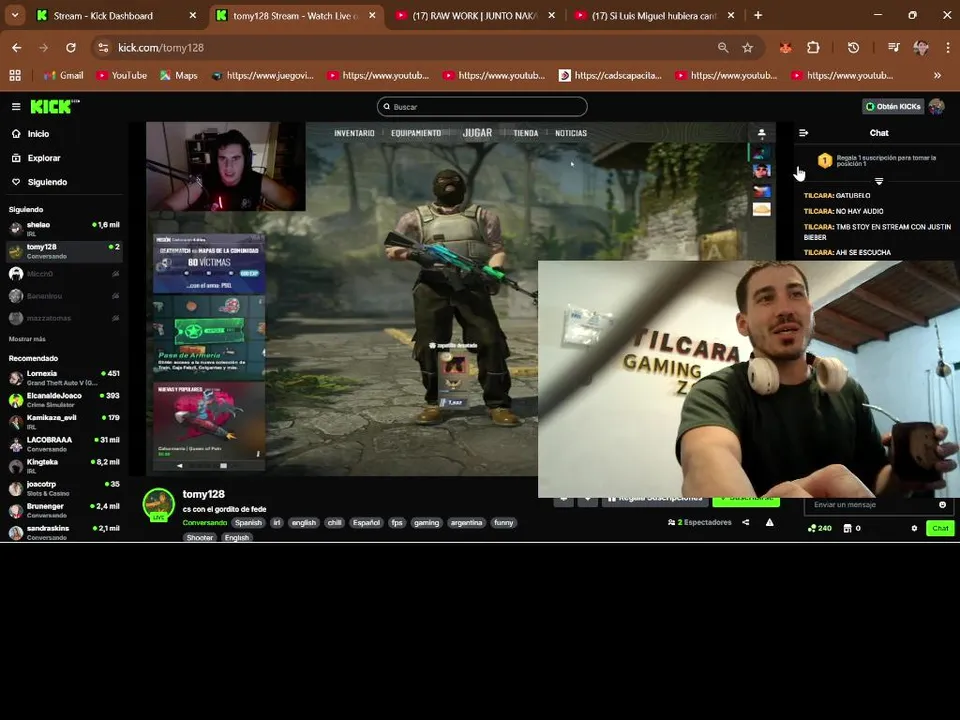Screen dimensions: 960x720
Task: Select offline channel Bananirou
Action: (64, 296)
